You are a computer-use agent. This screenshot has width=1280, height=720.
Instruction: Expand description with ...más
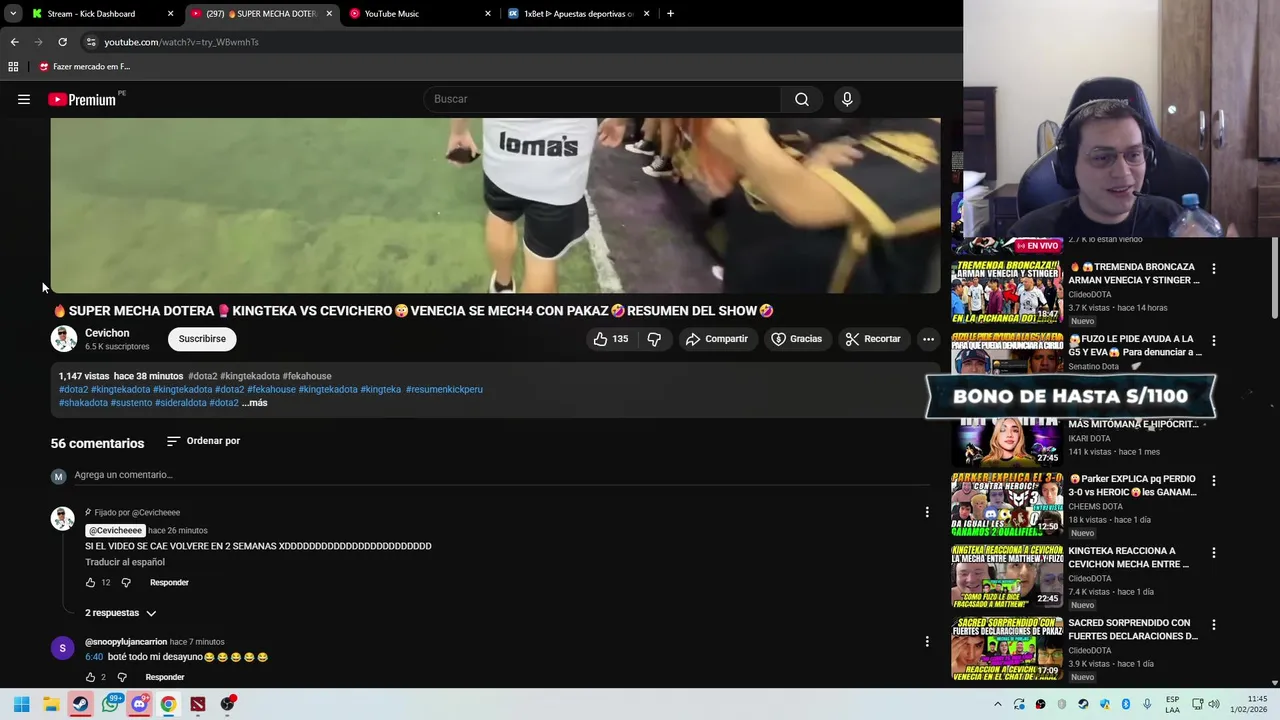[x=255, y=403]
